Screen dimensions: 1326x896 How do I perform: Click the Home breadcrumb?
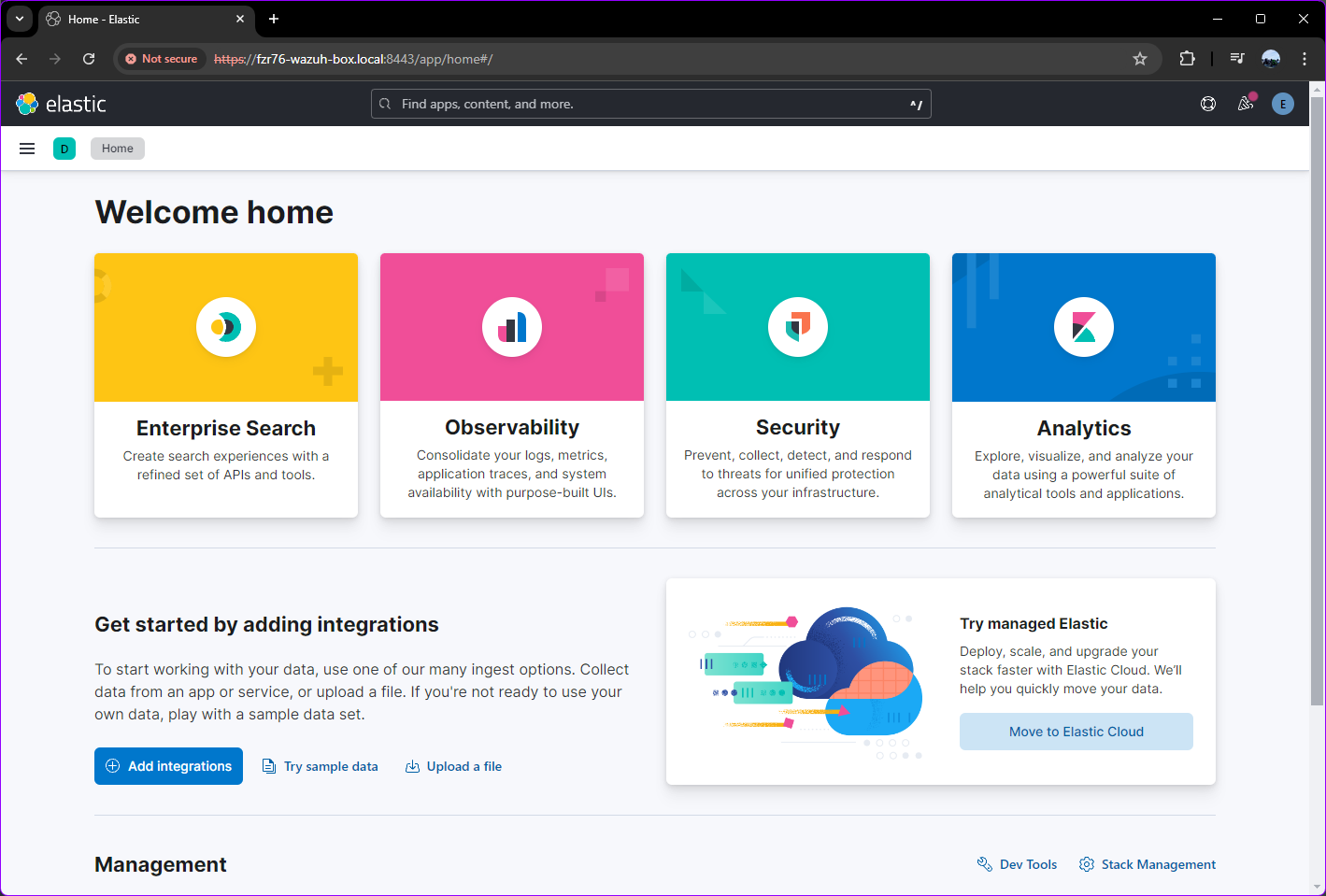(118, 149)
